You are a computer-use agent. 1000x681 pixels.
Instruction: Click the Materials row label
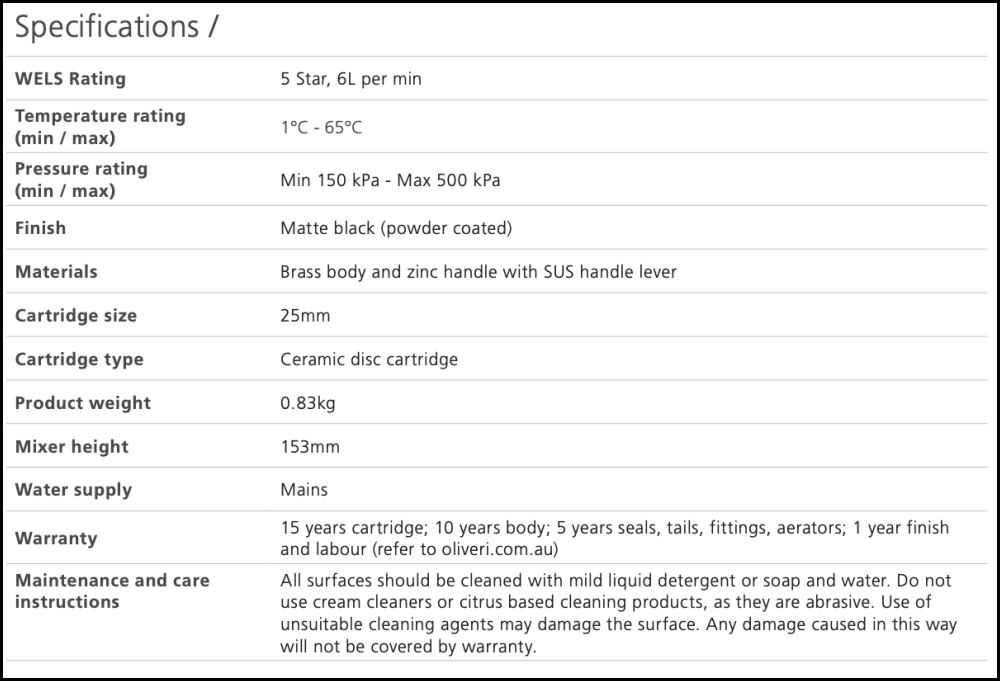[56, 272]
